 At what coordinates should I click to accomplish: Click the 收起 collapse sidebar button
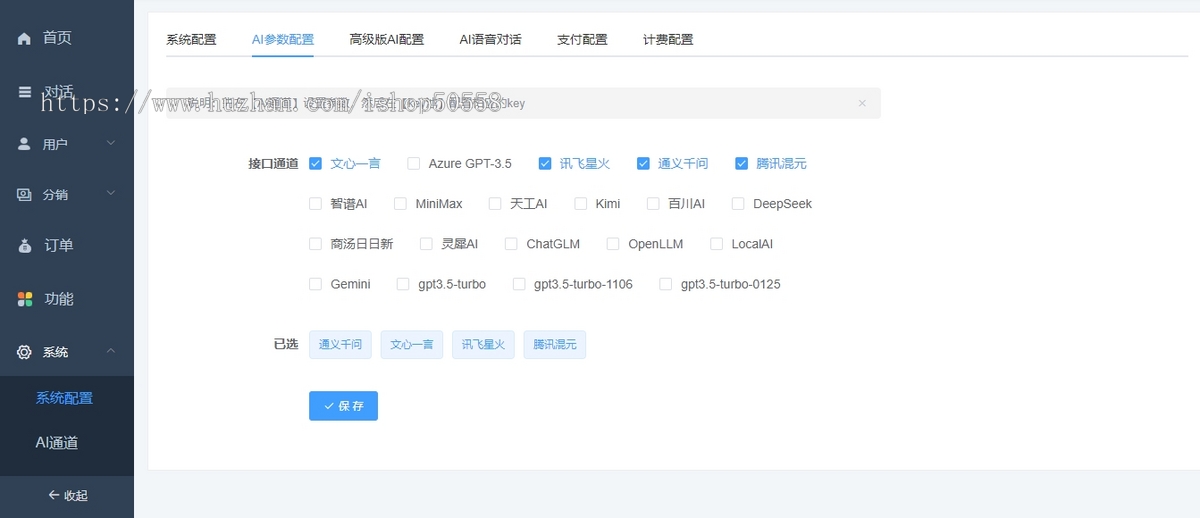pyautogui.click(x=67, y=495)
